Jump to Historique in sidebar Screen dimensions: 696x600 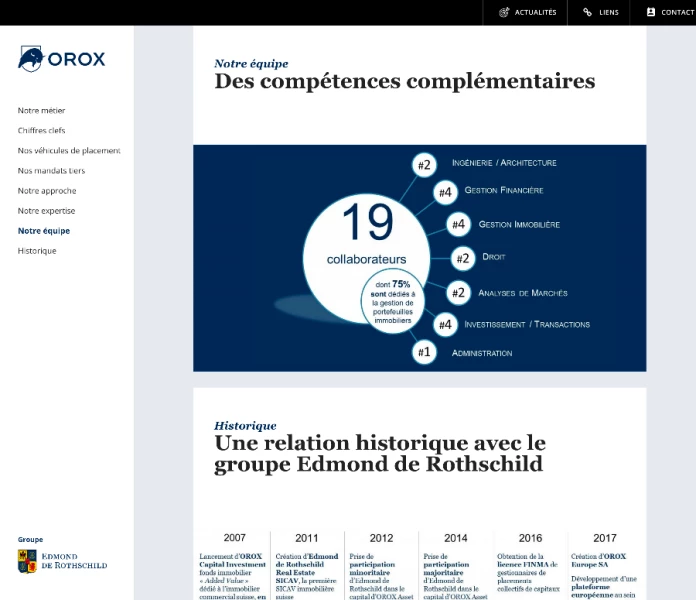point(37,251)
